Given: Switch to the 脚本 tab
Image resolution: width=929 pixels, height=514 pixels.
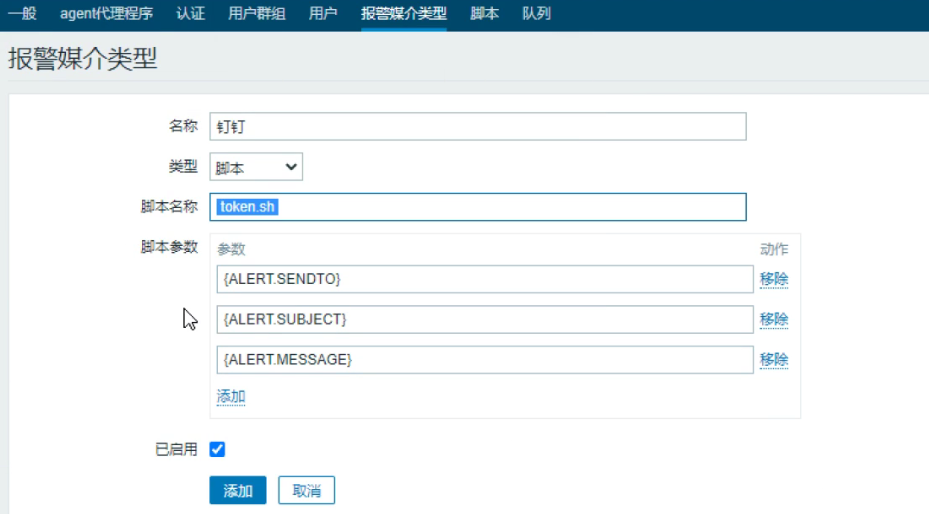Looking at the screenshot, I should pyautogui.click(x=485, y=14).
